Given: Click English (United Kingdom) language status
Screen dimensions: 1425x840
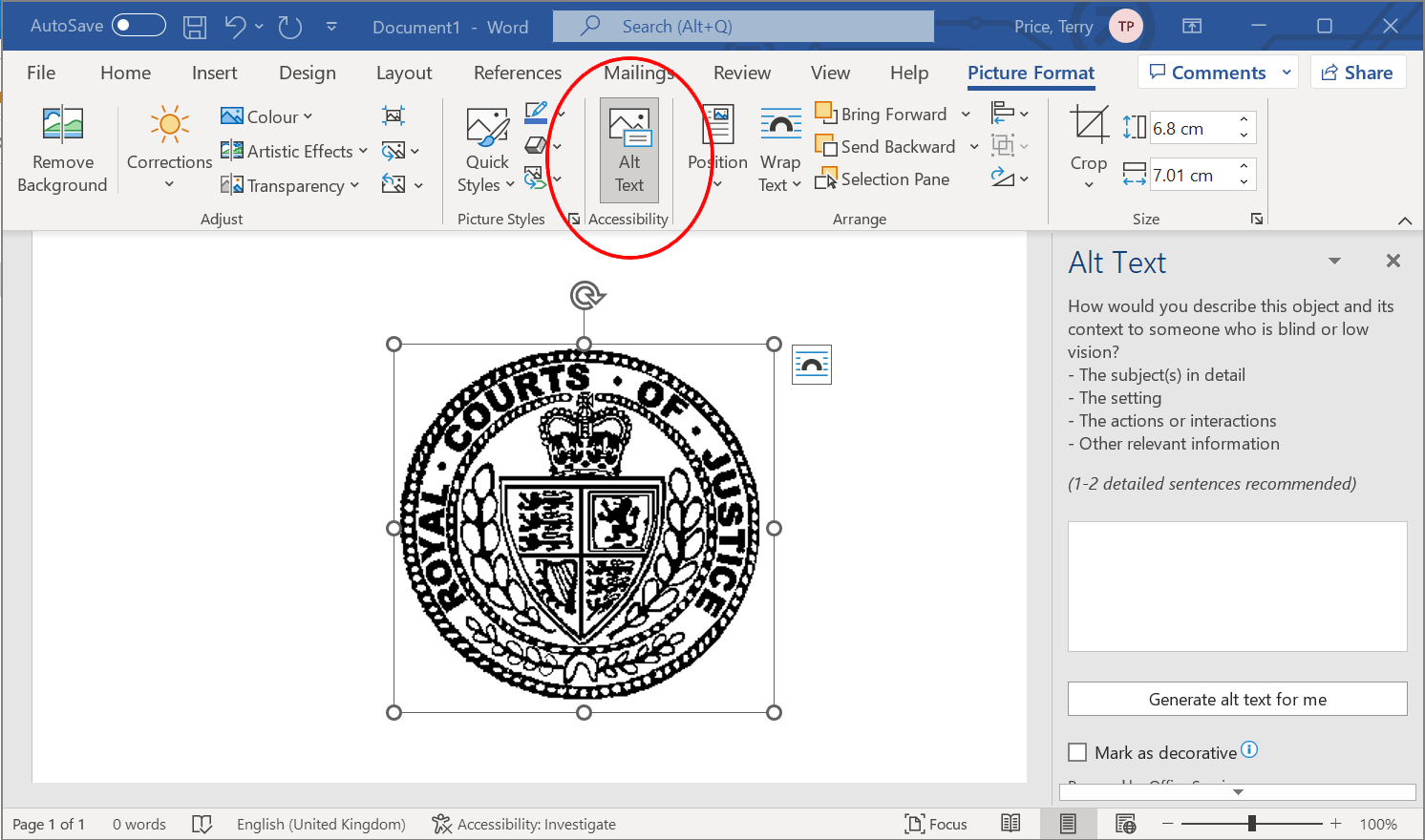Looking at the screenshot, I should click(321, 824).
